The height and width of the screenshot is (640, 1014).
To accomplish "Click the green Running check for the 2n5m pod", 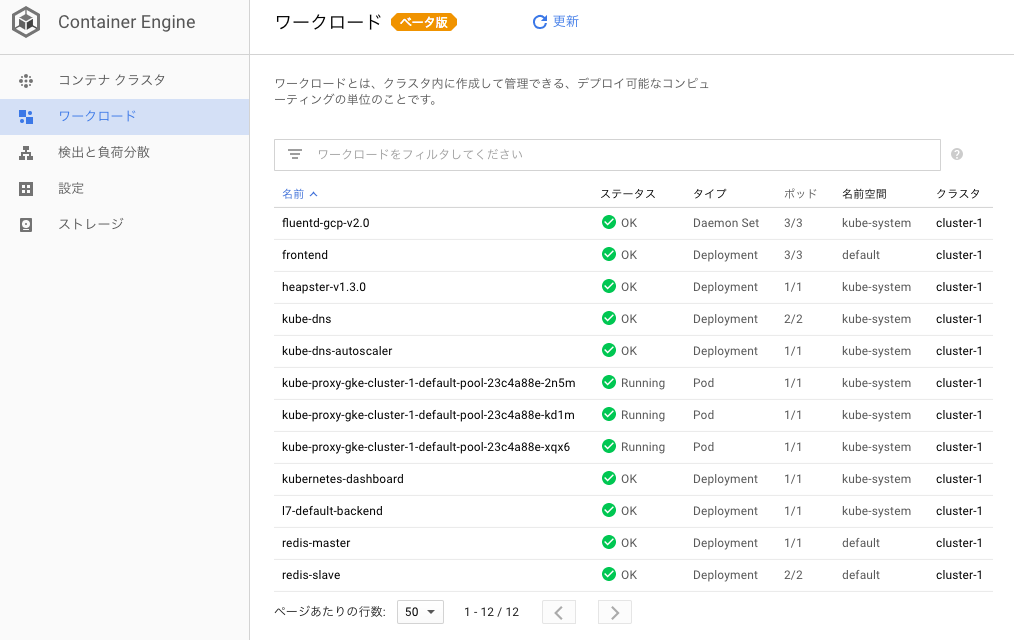I will point(609,382).
